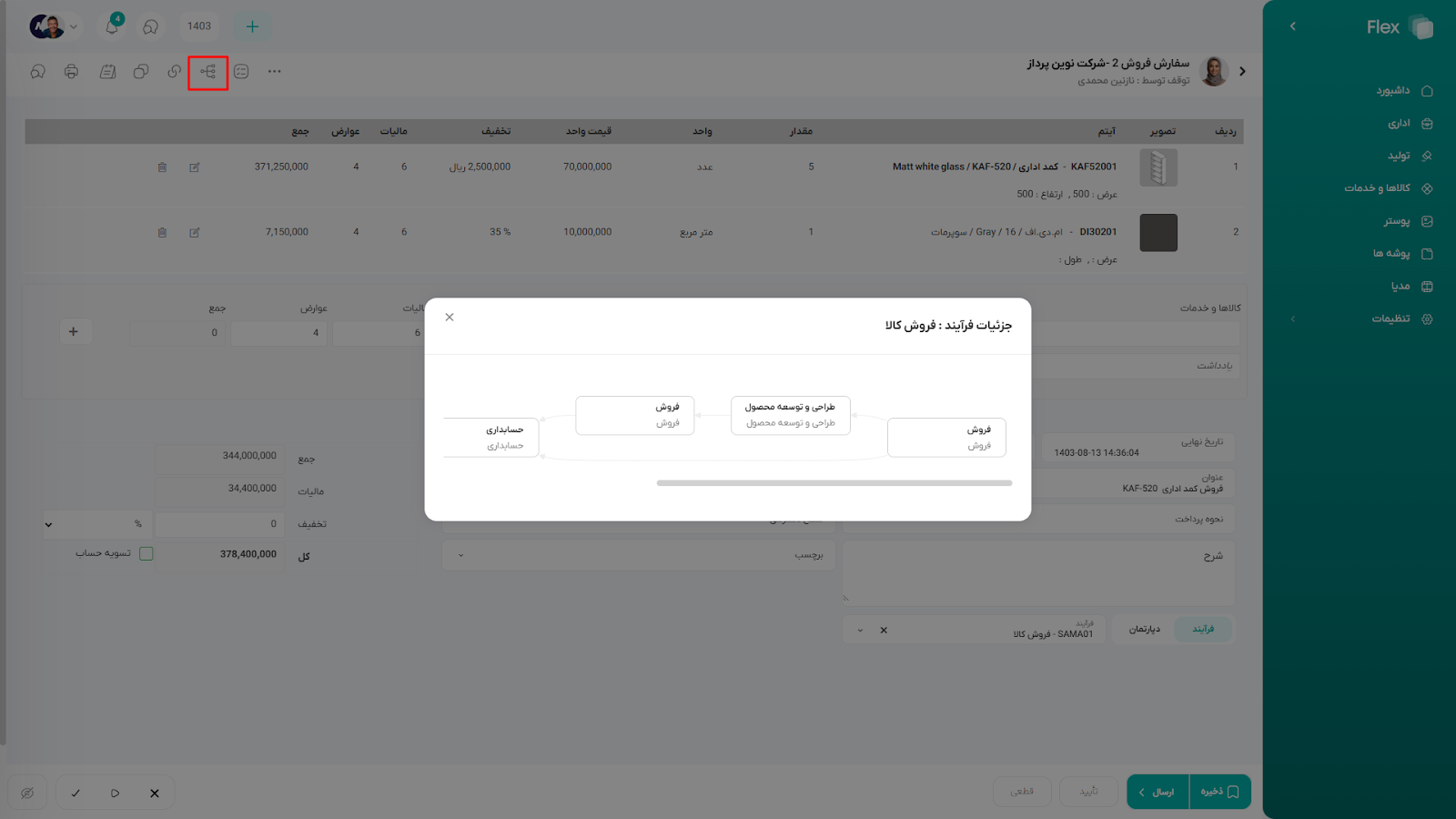This screenshot has width=1456, height=819.
Task: Click the checkmark icon in bottom left bar
Action: 76,793
